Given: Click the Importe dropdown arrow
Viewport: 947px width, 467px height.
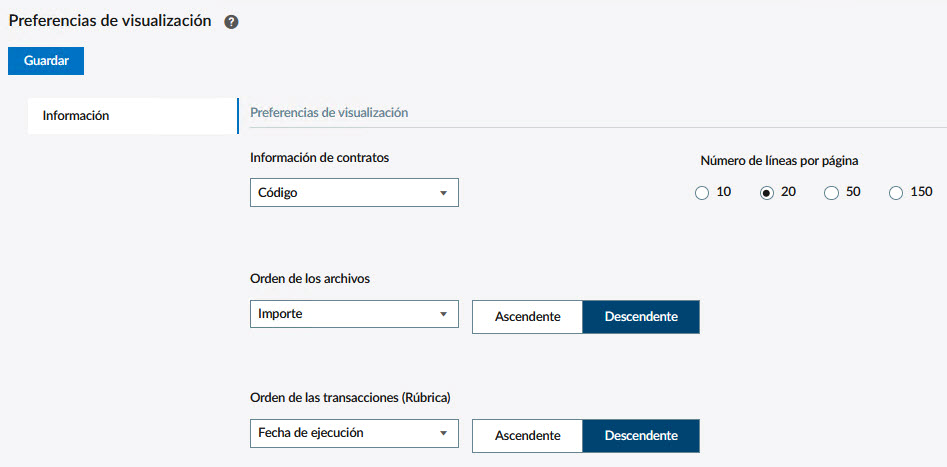Looking at the screenshot, I should (x=443, y=315).
